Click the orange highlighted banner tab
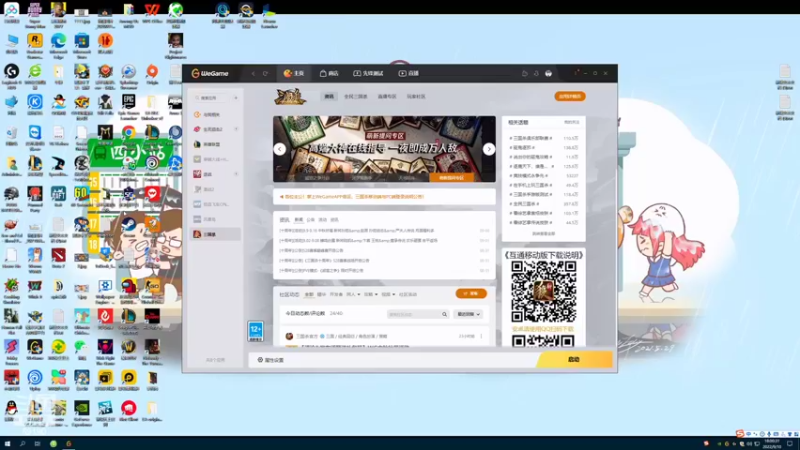Image resolution: width=800 pixels, height=450 pixels. [452, 178]
